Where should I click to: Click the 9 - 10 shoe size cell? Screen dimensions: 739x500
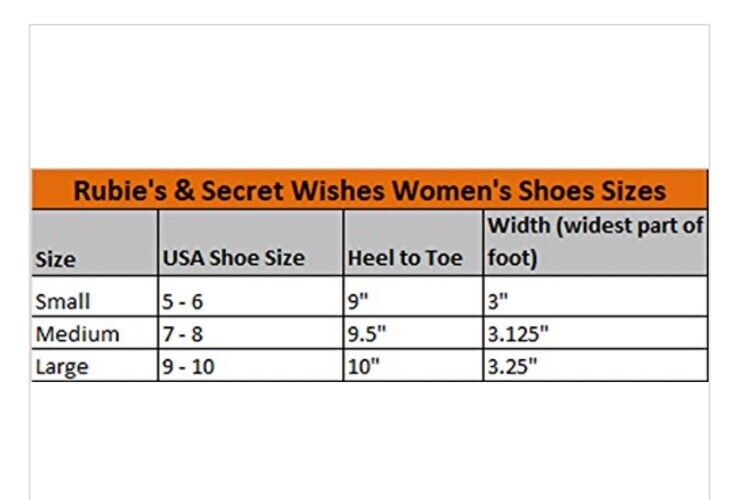tap(251, 365)
